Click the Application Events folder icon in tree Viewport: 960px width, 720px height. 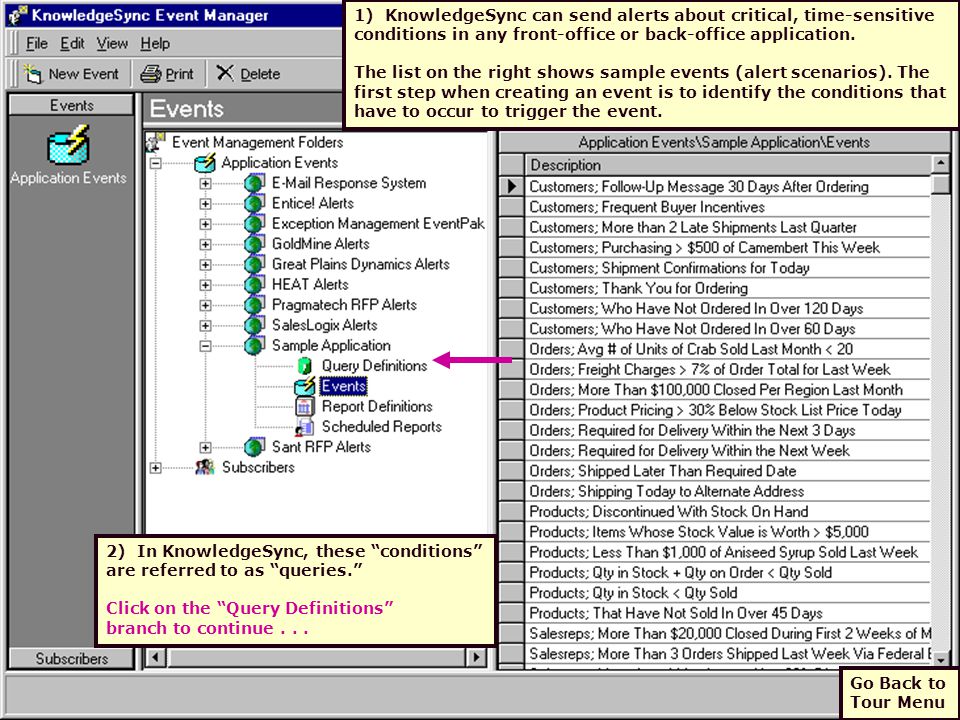pos(205,163)
